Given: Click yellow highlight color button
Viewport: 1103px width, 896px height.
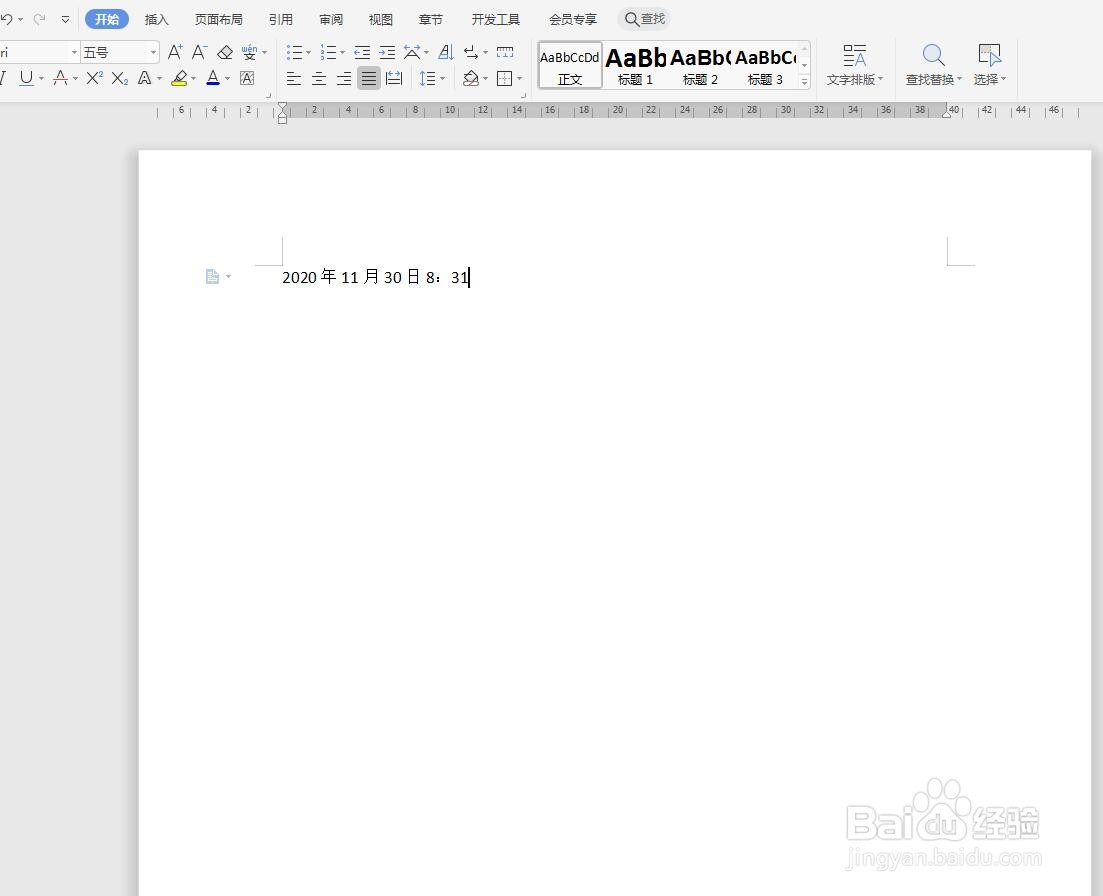Looking at the screenshot, I should coord(179,78).
